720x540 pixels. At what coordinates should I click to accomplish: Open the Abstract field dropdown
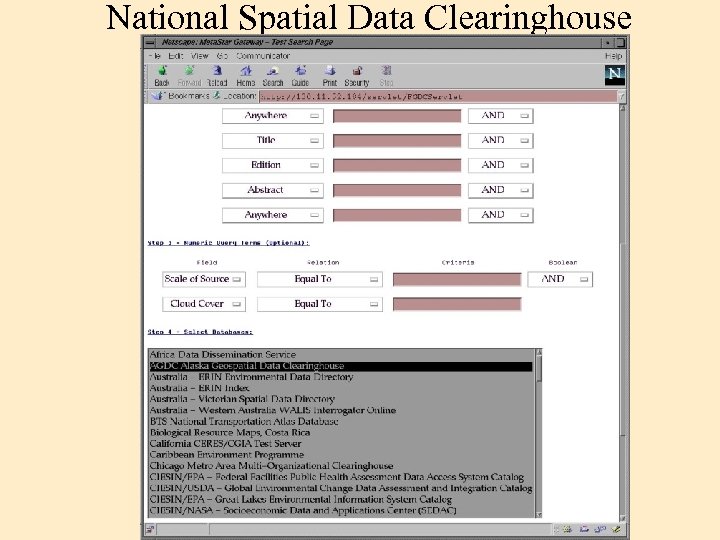273,190
